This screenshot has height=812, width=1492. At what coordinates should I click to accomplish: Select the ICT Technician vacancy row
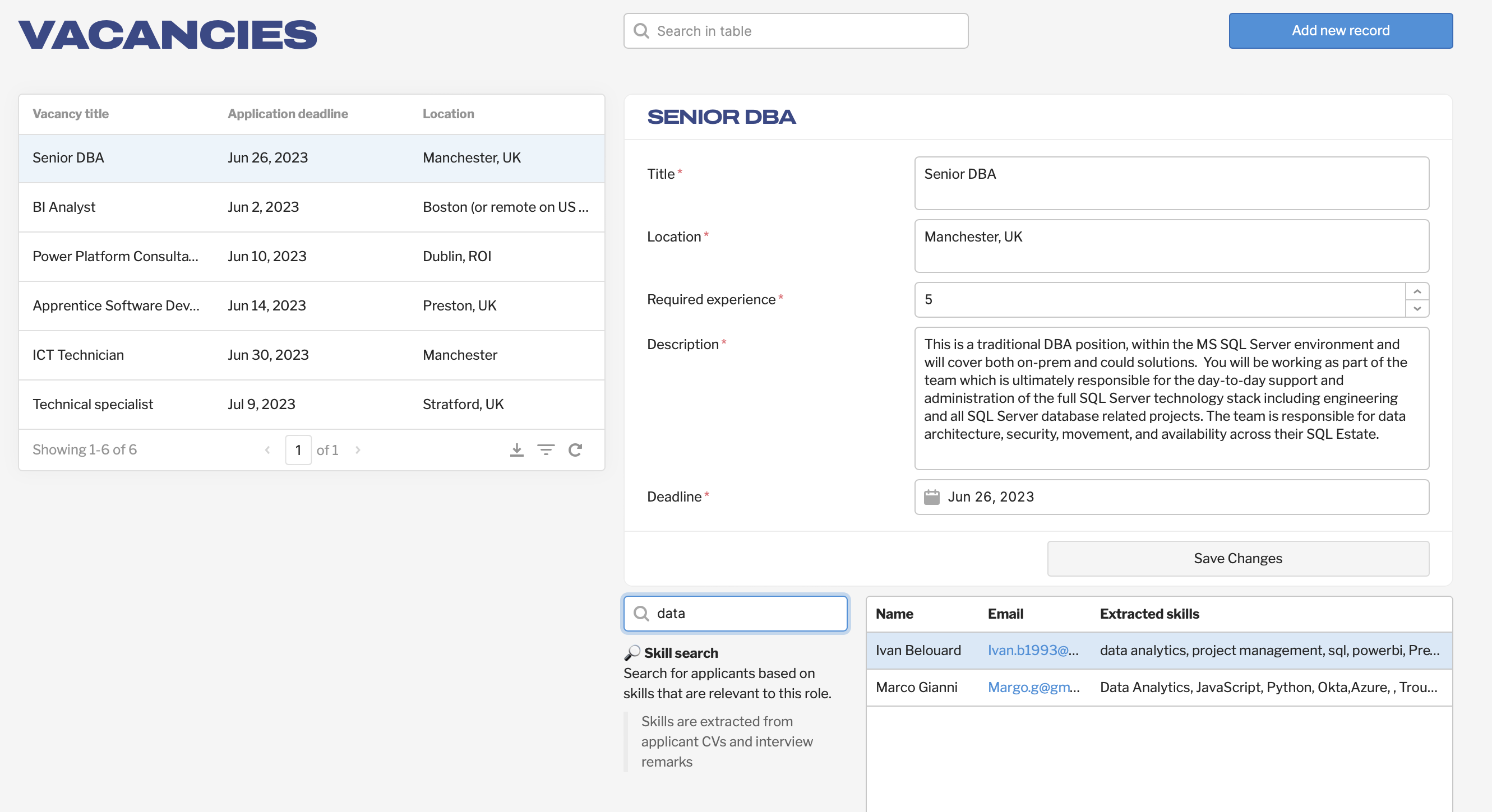point(311,355)
